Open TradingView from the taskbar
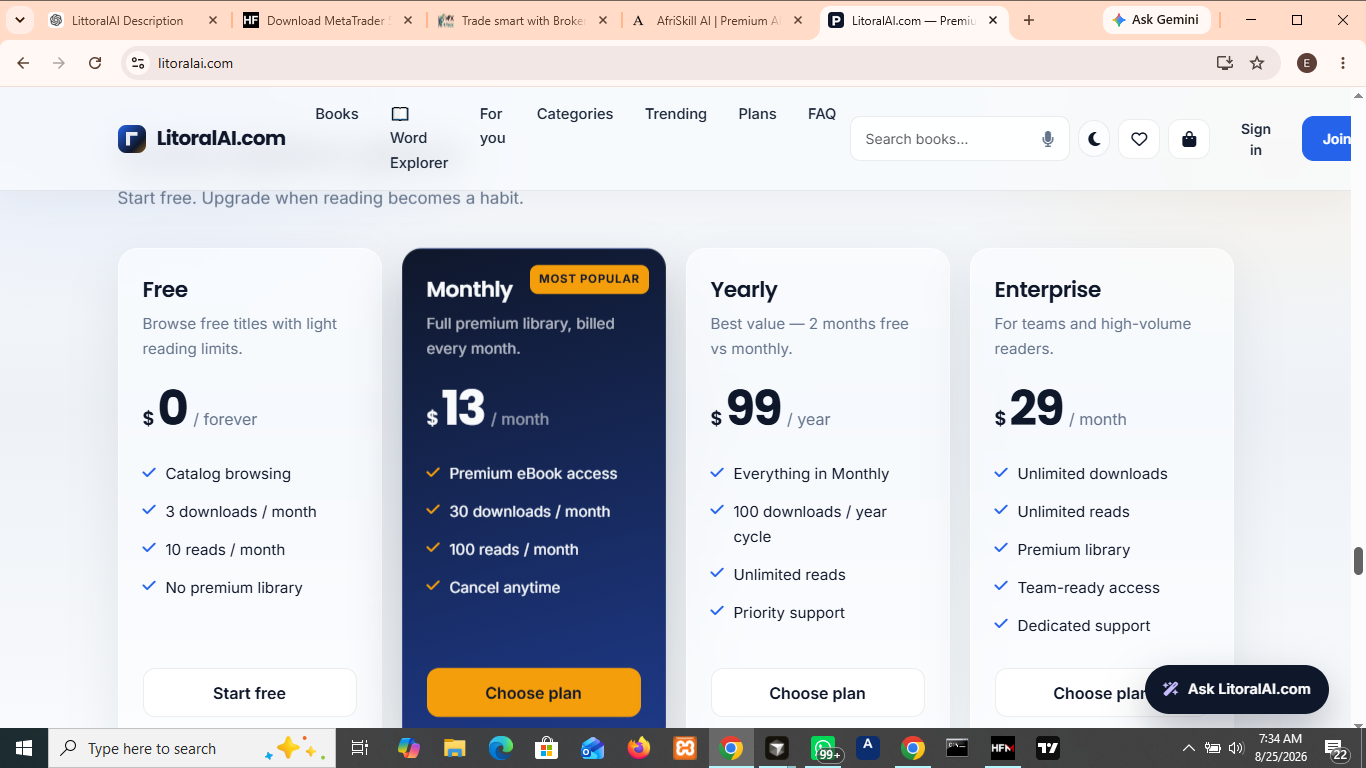This screenshot has width=1366, height=768. point(1048,748)
